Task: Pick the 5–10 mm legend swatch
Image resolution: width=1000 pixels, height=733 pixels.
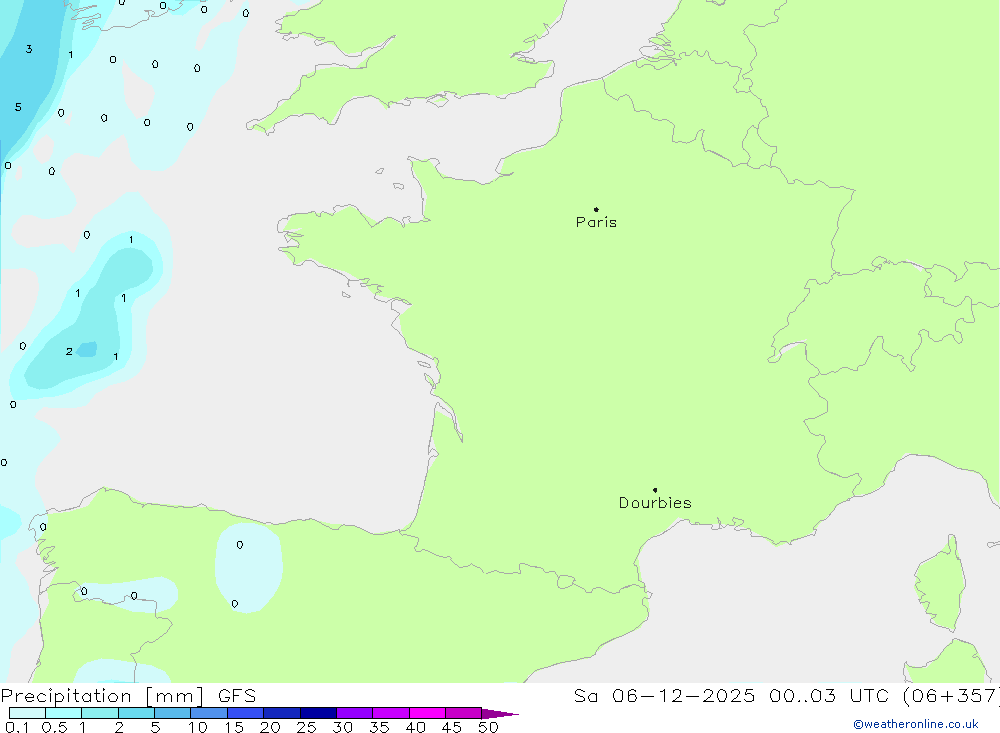Action: [x=173, y=713]
